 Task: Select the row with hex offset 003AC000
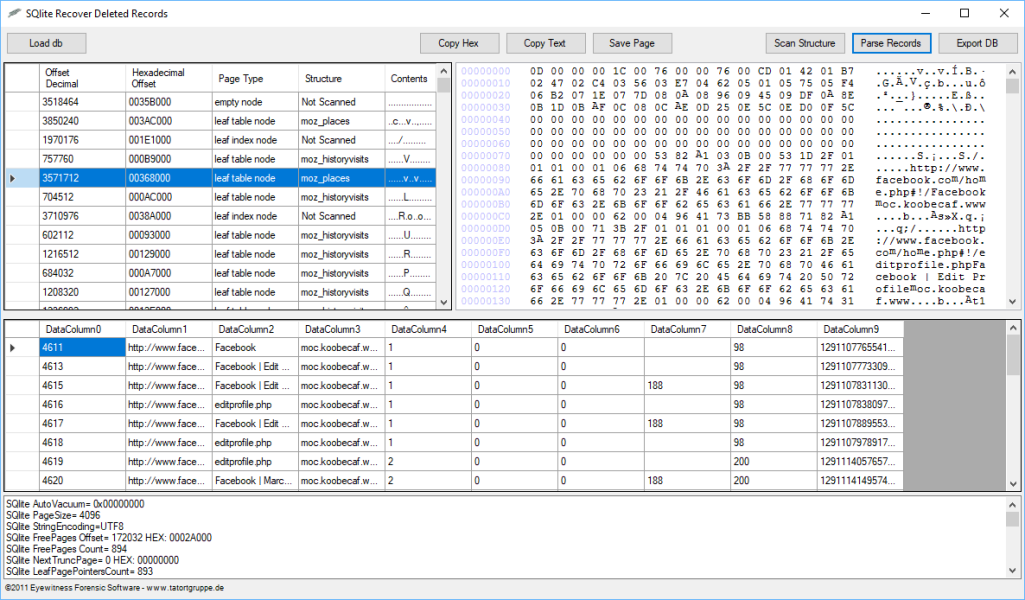pos(168,121)
